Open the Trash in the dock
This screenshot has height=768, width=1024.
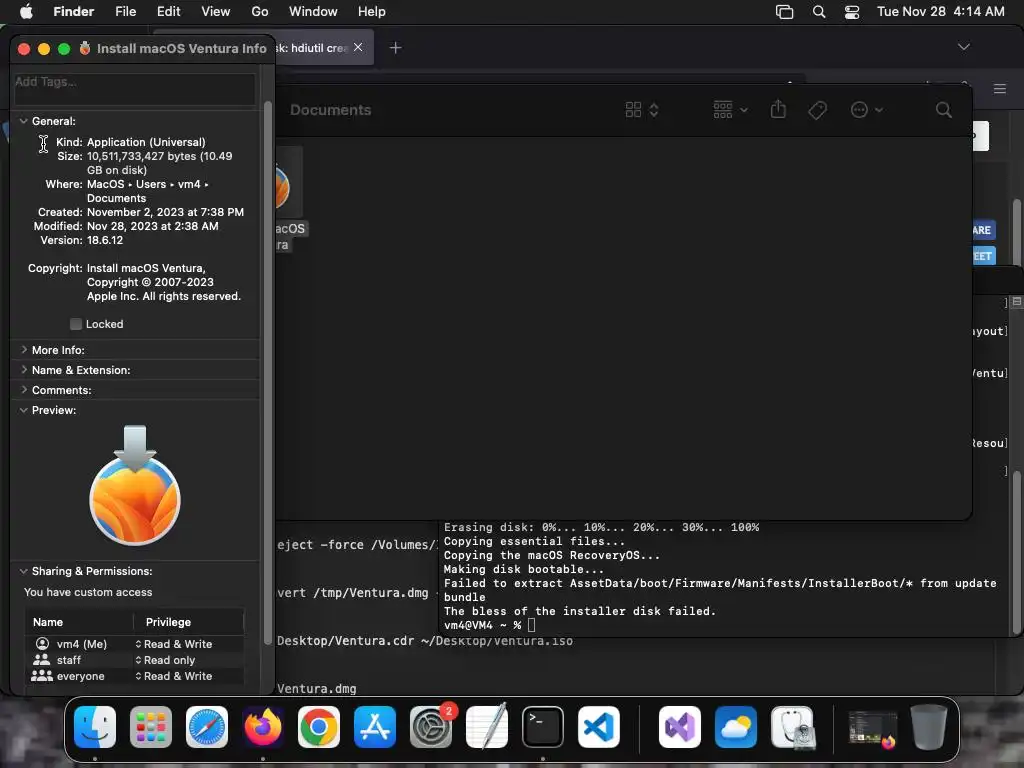[929, 727]
